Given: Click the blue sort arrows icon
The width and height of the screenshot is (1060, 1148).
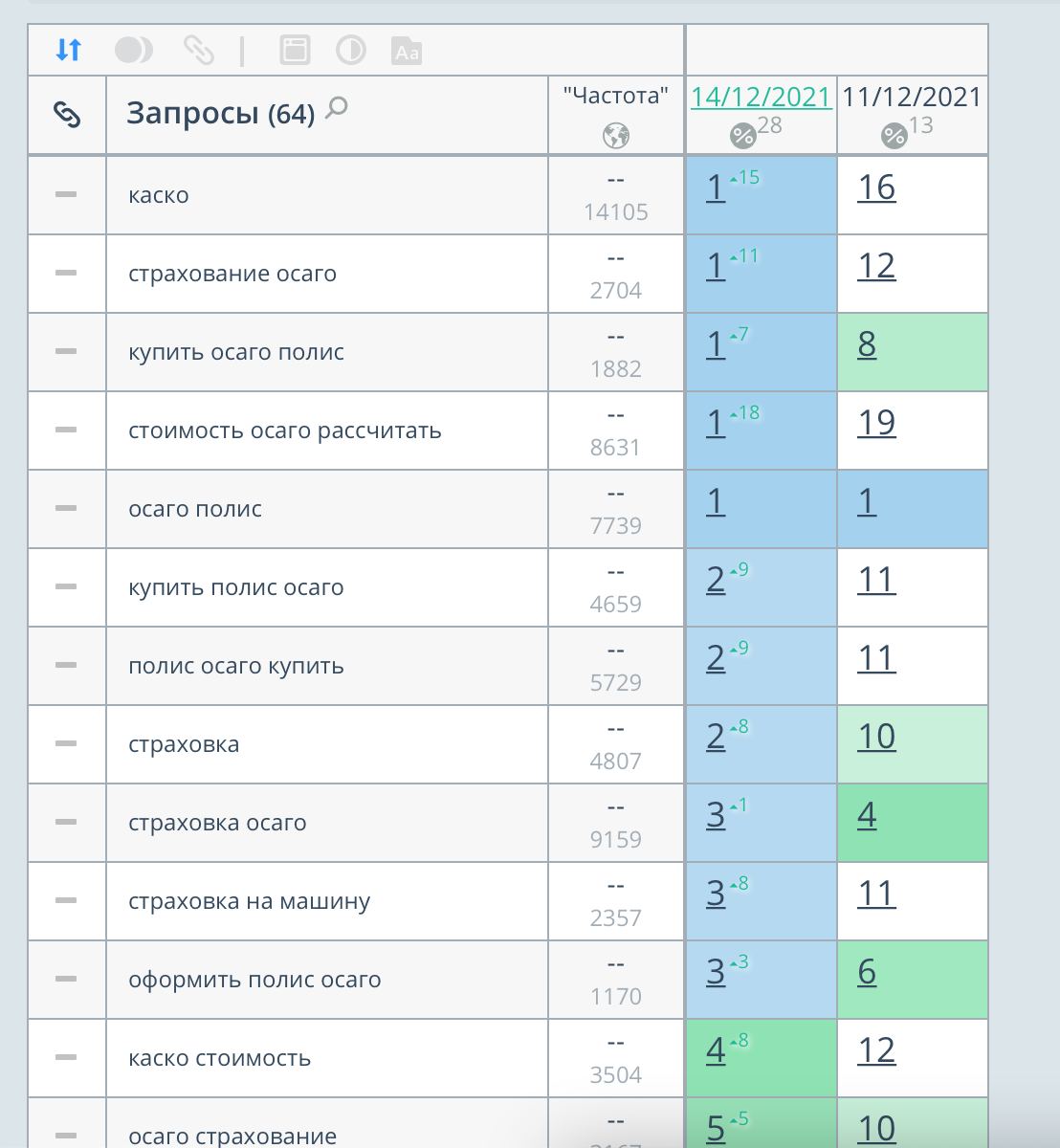Looking at the screenshot, I should pyautogui.click(x=68, y=50).
